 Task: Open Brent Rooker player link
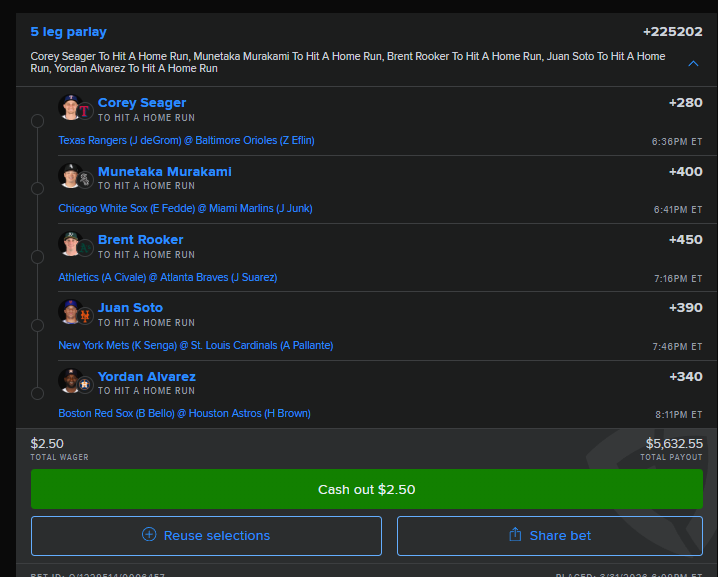tap(141, 240)
